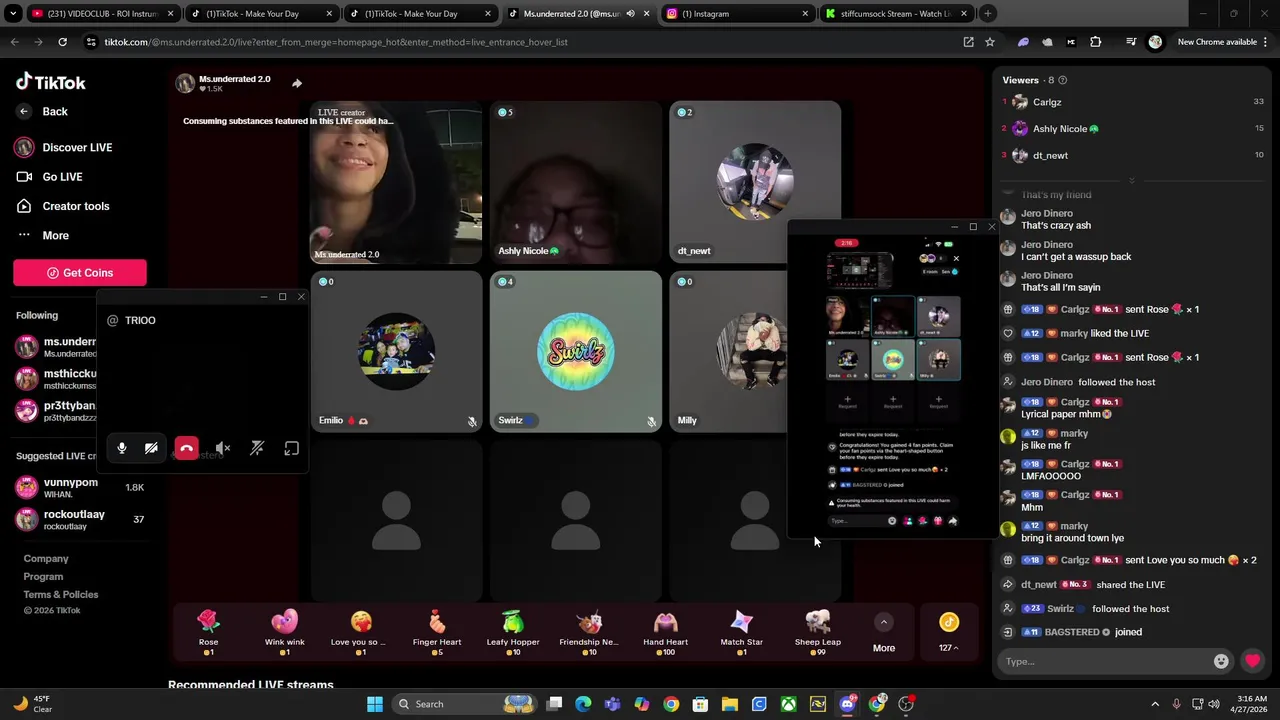Bookmark this page with star icon

click(x=990, y=42)
